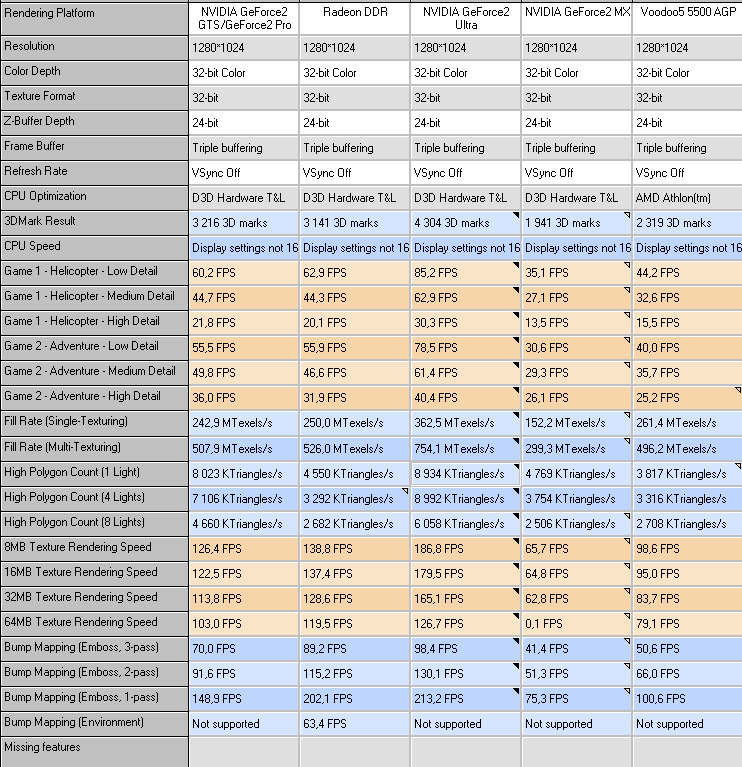Click comment marker on Voodoo5 Adventure High Detail cell
Viewport: 742px width, 767px height.
pyautogui.click(x=738, y=390)
